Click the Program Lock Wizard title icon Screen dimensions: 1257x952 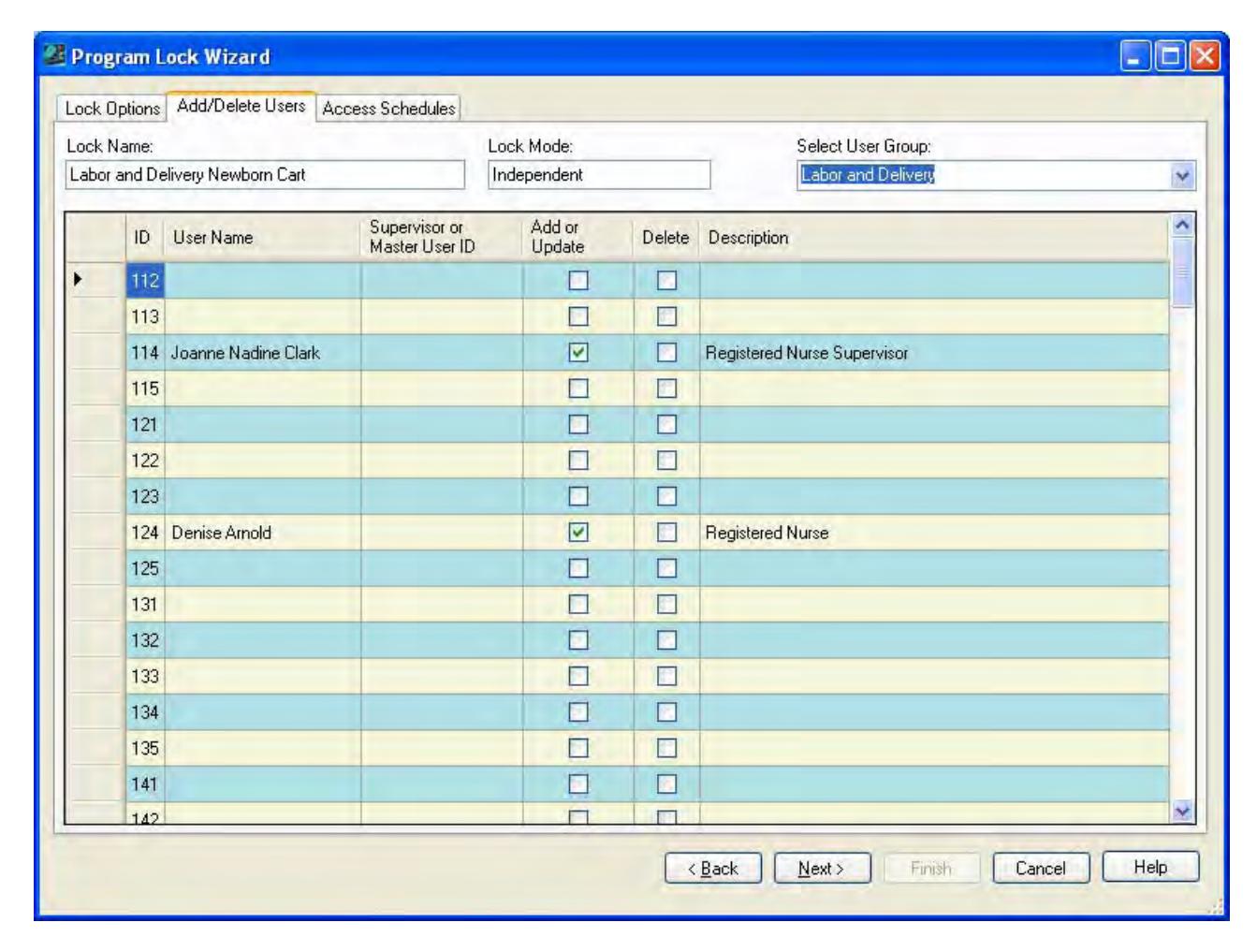coord(55,56)
